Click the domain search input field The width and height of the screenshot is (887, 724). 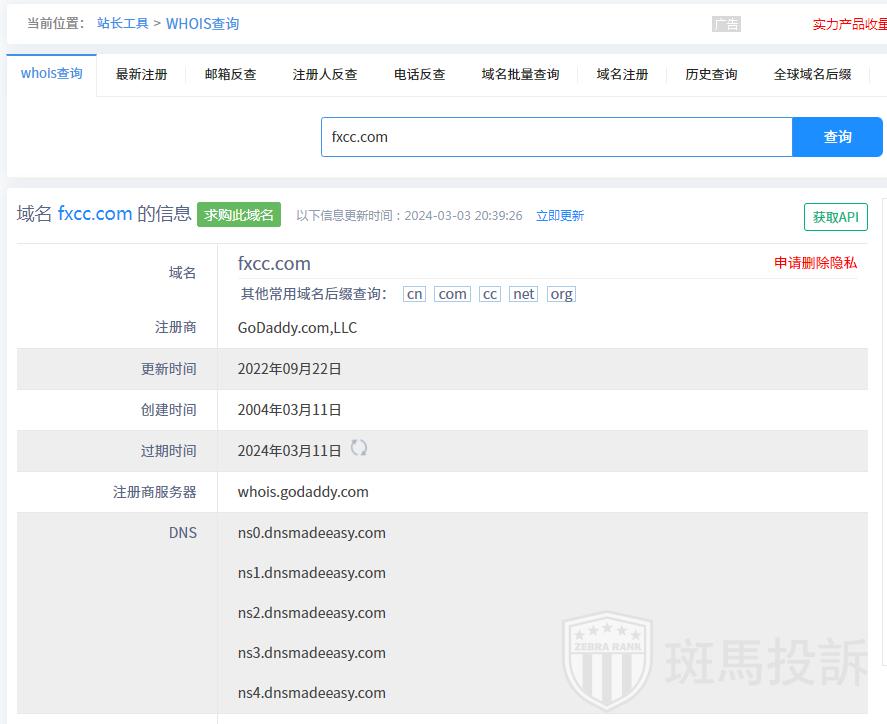tap(556, 137)
